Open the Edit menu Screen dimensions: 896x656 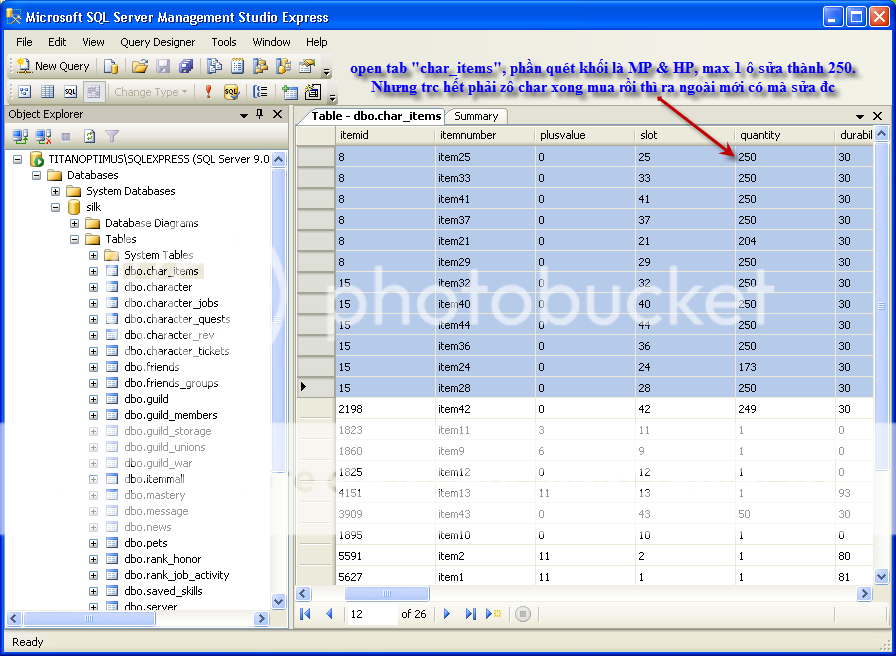click(x=57, y=42)
